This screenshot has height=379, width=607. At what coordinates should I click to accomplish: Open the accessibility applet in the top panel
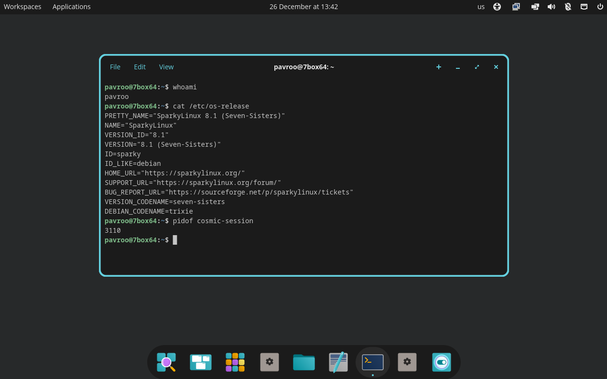(x=497, y=7)
